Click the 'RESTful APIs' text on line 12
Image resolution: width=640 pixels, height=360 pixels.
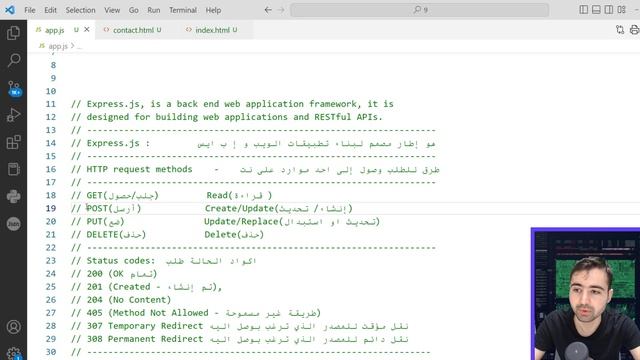pyautogui.click(x=348, y=117)
